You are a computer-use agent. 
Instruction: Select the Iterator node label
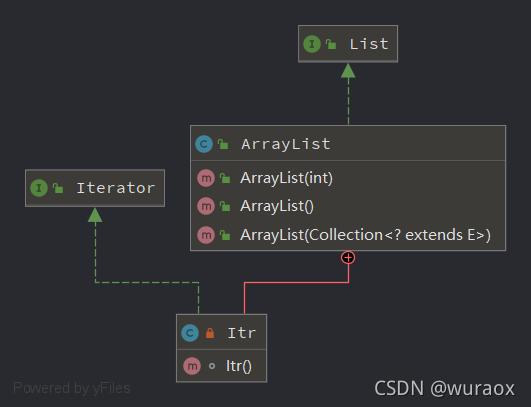point(115,188)
